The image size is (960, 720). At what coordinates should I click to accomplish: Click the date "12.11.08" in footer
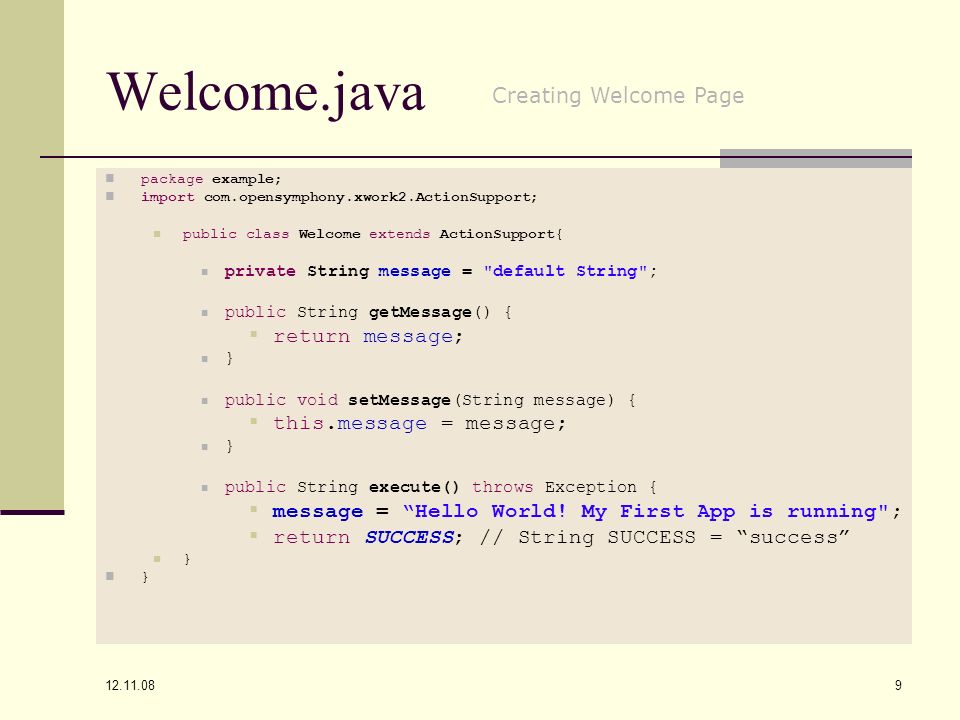[130, 686]
